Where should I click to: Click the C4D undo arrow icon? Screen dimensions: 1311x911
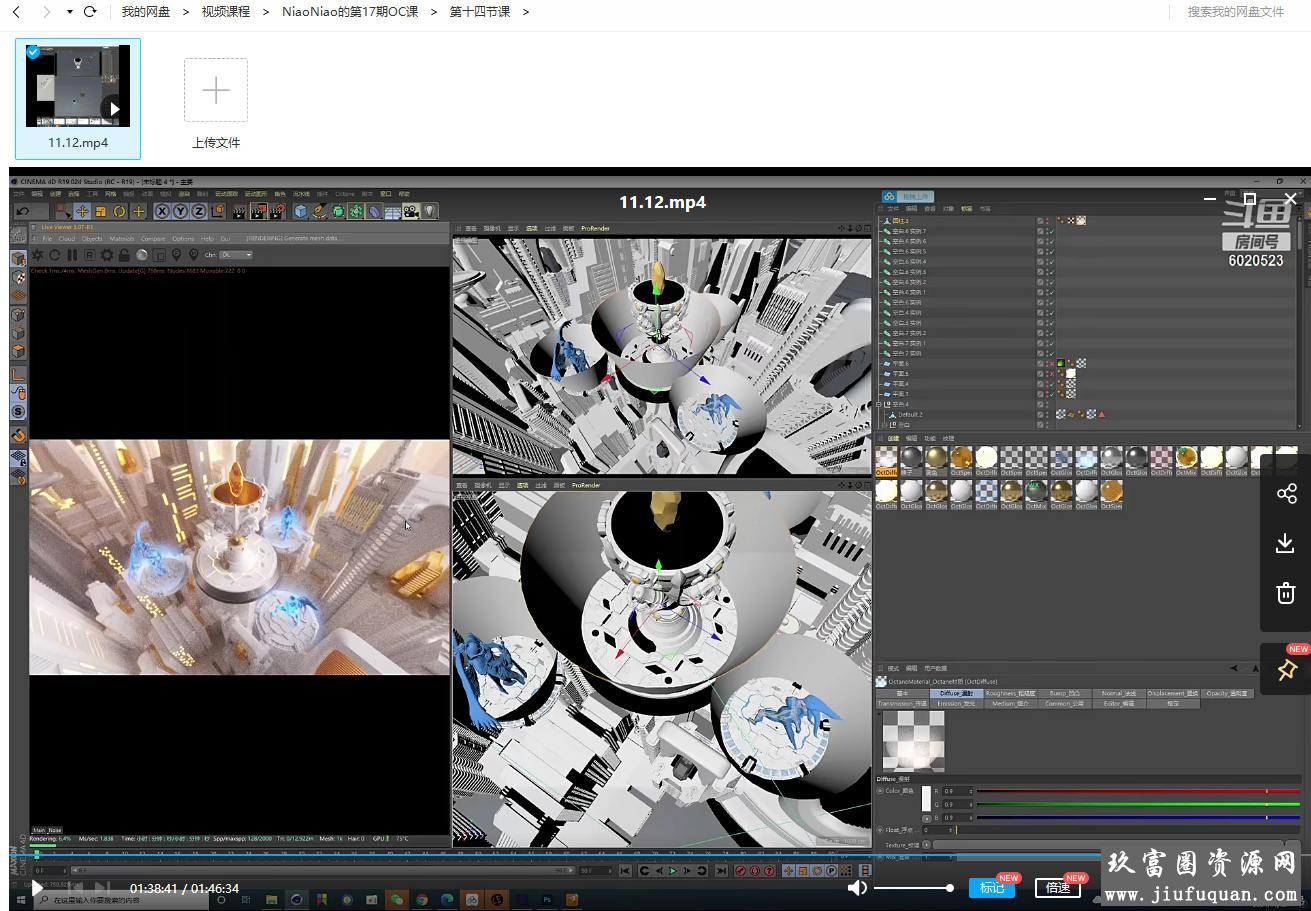[22, 212]
